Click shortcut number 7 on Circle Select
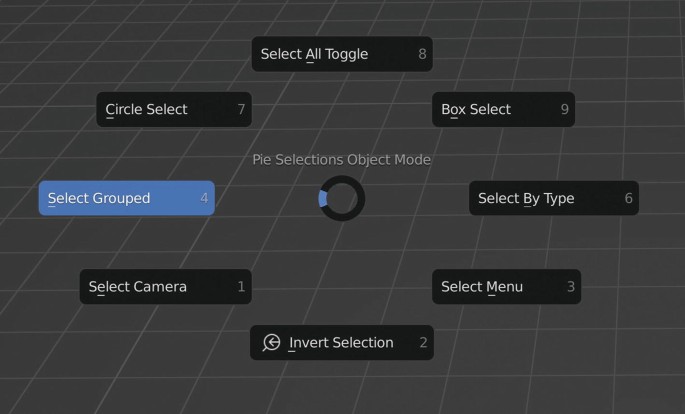The width and height of the screenshot is (685, 414). 241,109
